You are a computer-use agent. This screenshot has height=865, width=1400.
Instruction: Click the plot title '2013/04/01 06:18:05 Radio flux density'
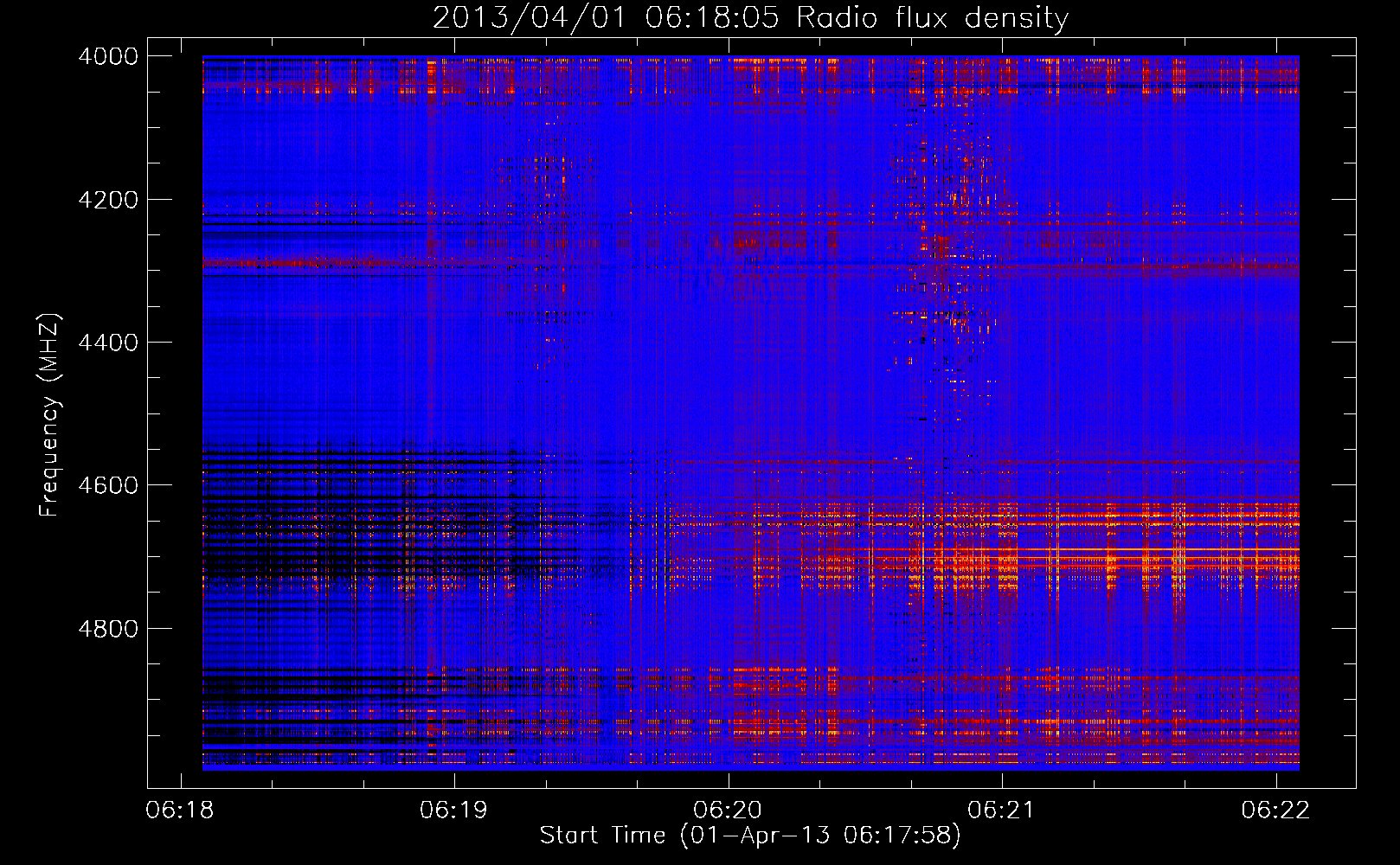pyautogui.click(x=750, y=18)
